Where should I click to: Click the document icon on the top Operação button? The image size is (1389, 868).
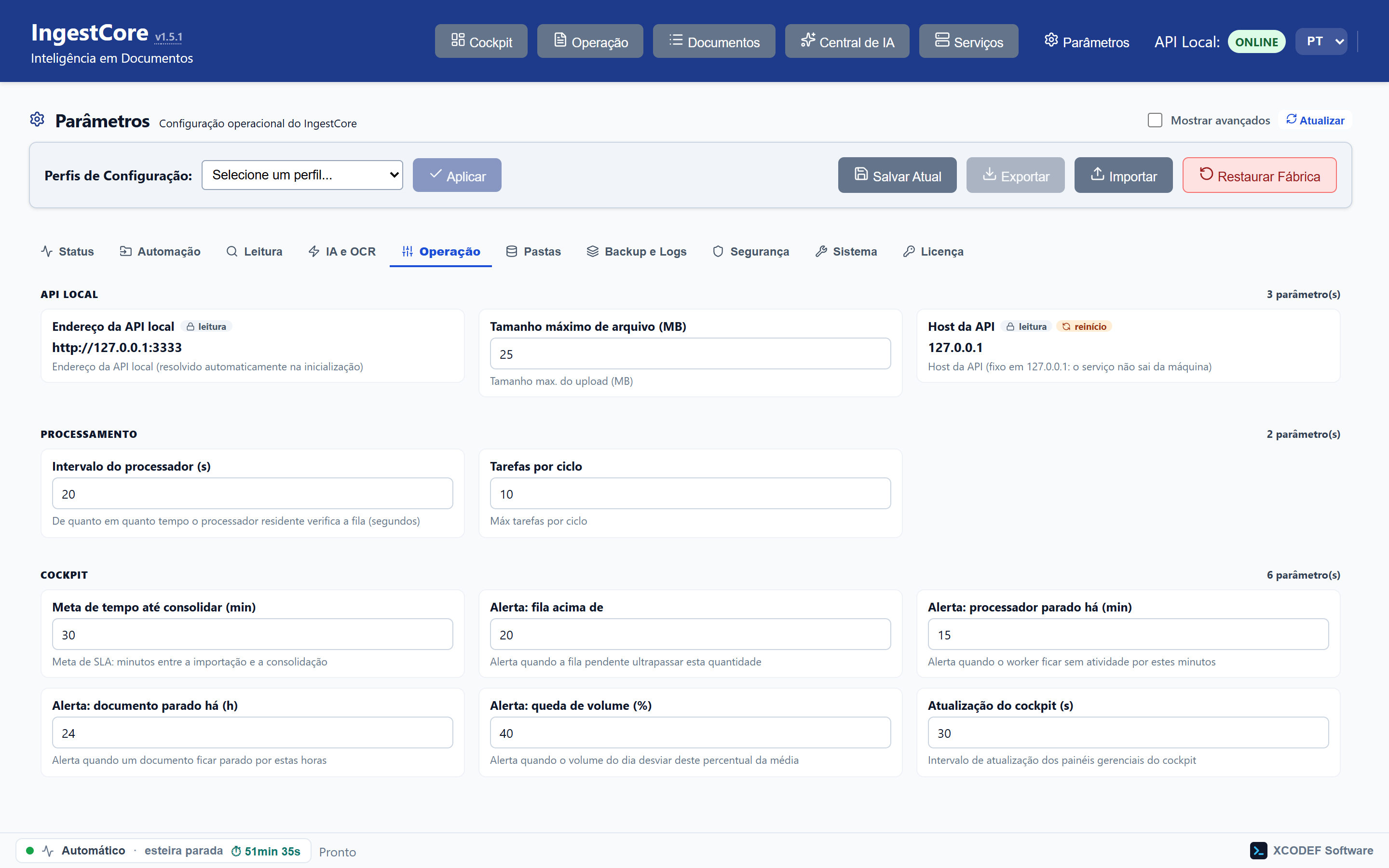[x=559, y=40]
